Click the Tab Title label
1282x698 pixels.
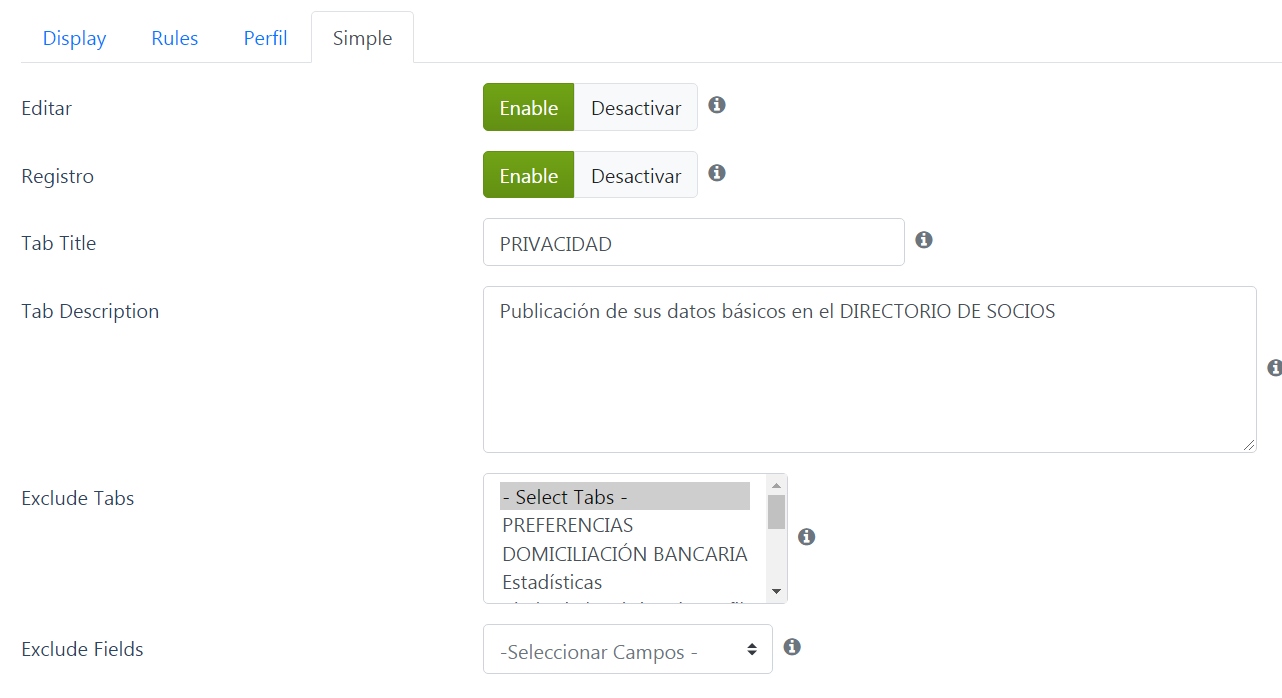[58, 243]
